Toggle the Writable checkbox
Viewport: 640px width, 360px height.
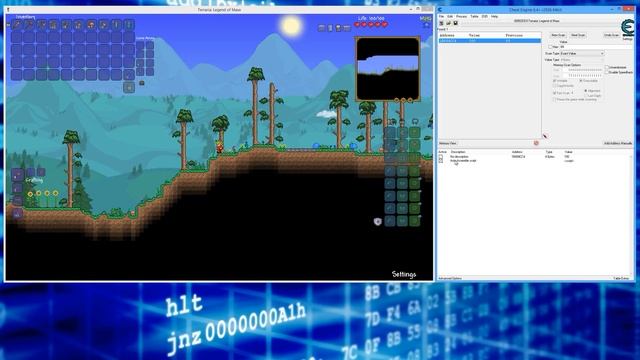(x=555, y=81)
